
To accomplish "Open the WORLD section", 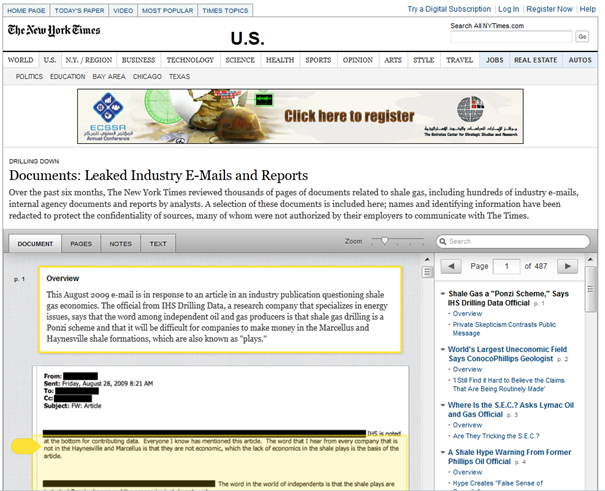I will pos(20,60).
